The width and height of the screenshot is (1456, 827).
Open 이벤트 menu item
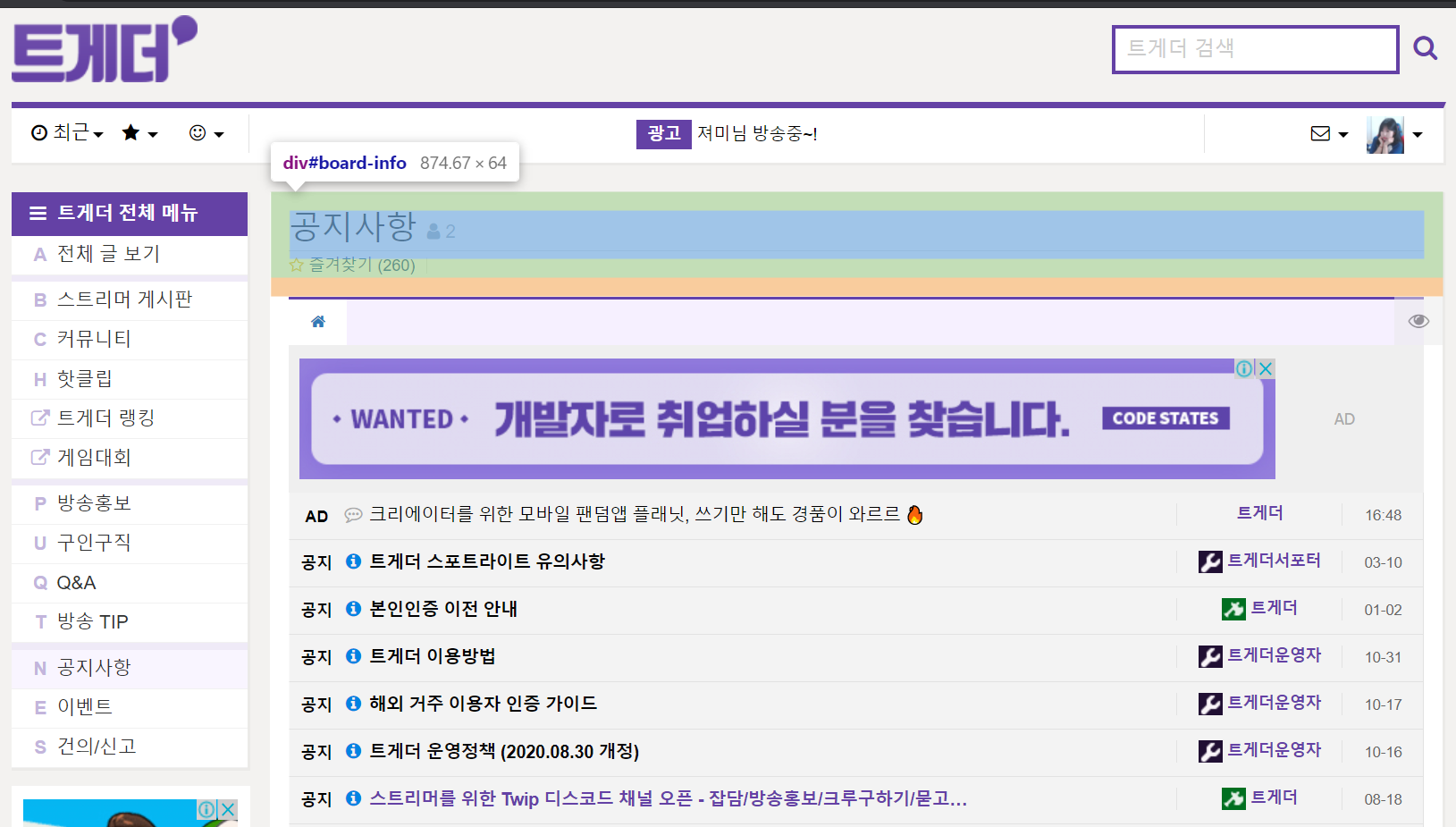[130, 707]
